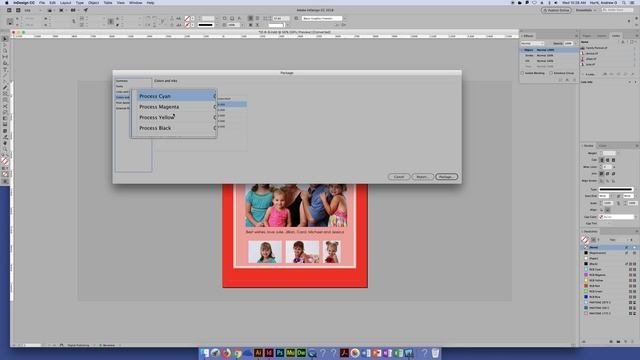Select the Direct Selection tool

coord(5,45)
